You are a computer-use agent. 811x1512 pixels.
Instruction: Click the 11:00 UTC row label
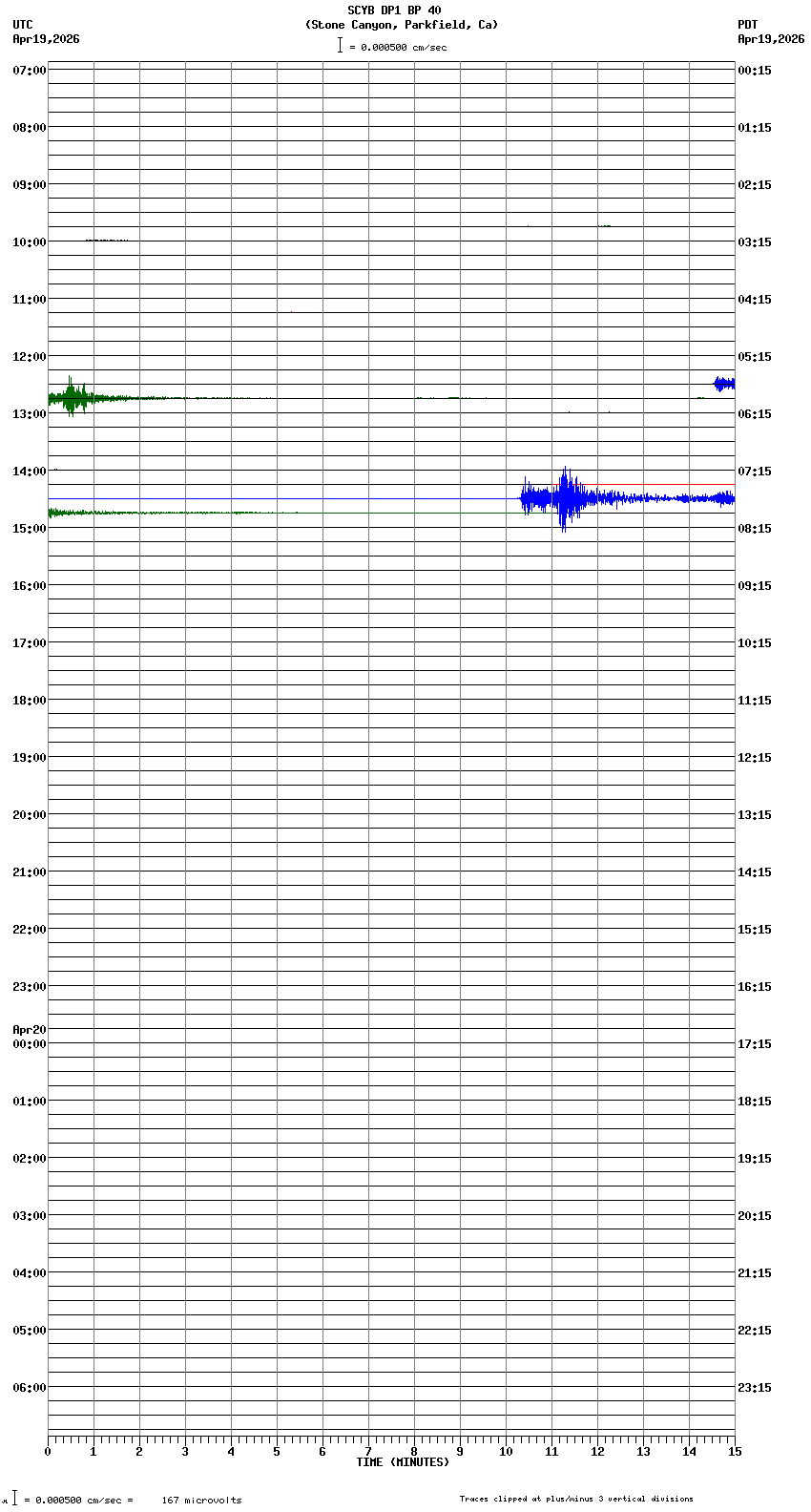coord(30,300)
